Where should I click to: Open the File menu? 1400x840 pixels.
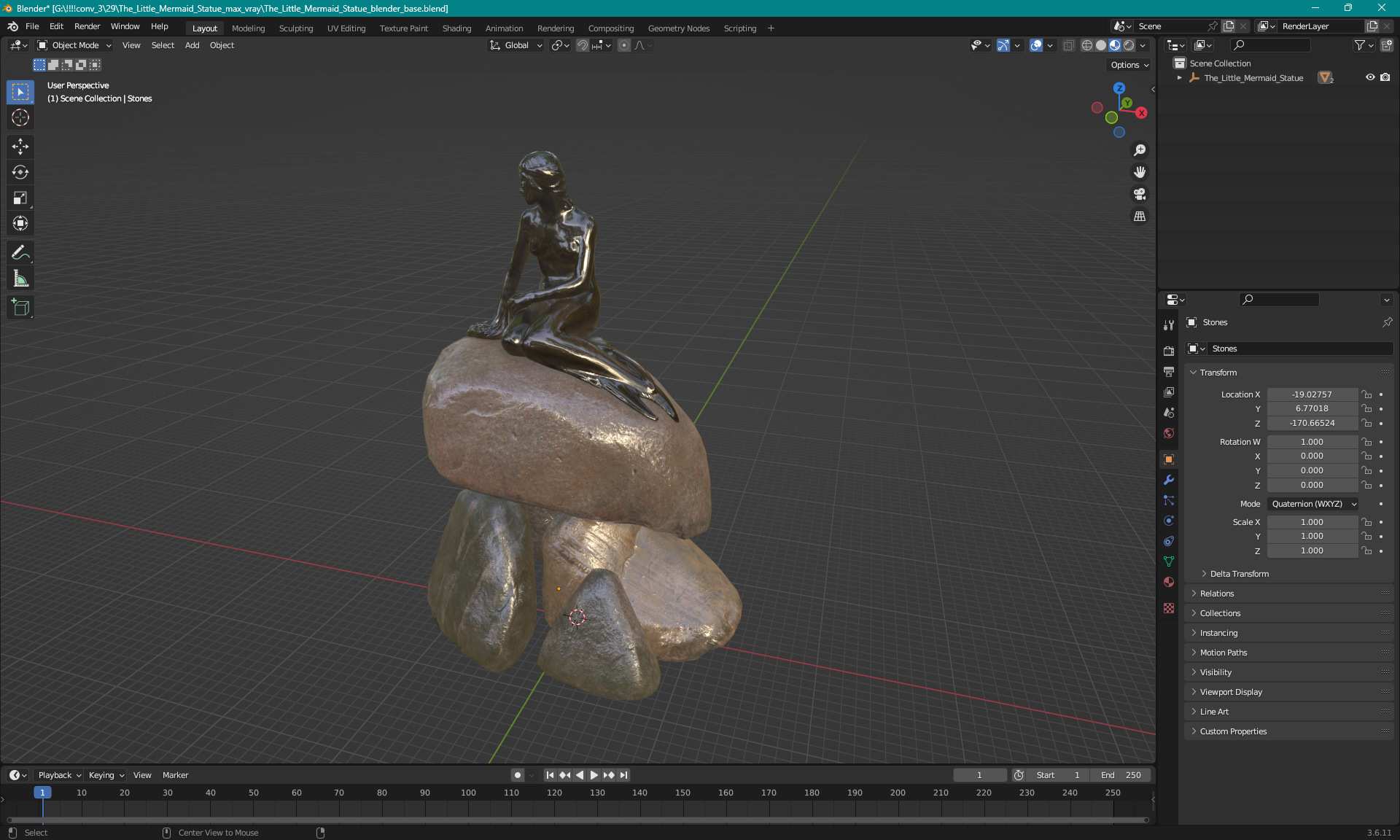coord(32,26)
